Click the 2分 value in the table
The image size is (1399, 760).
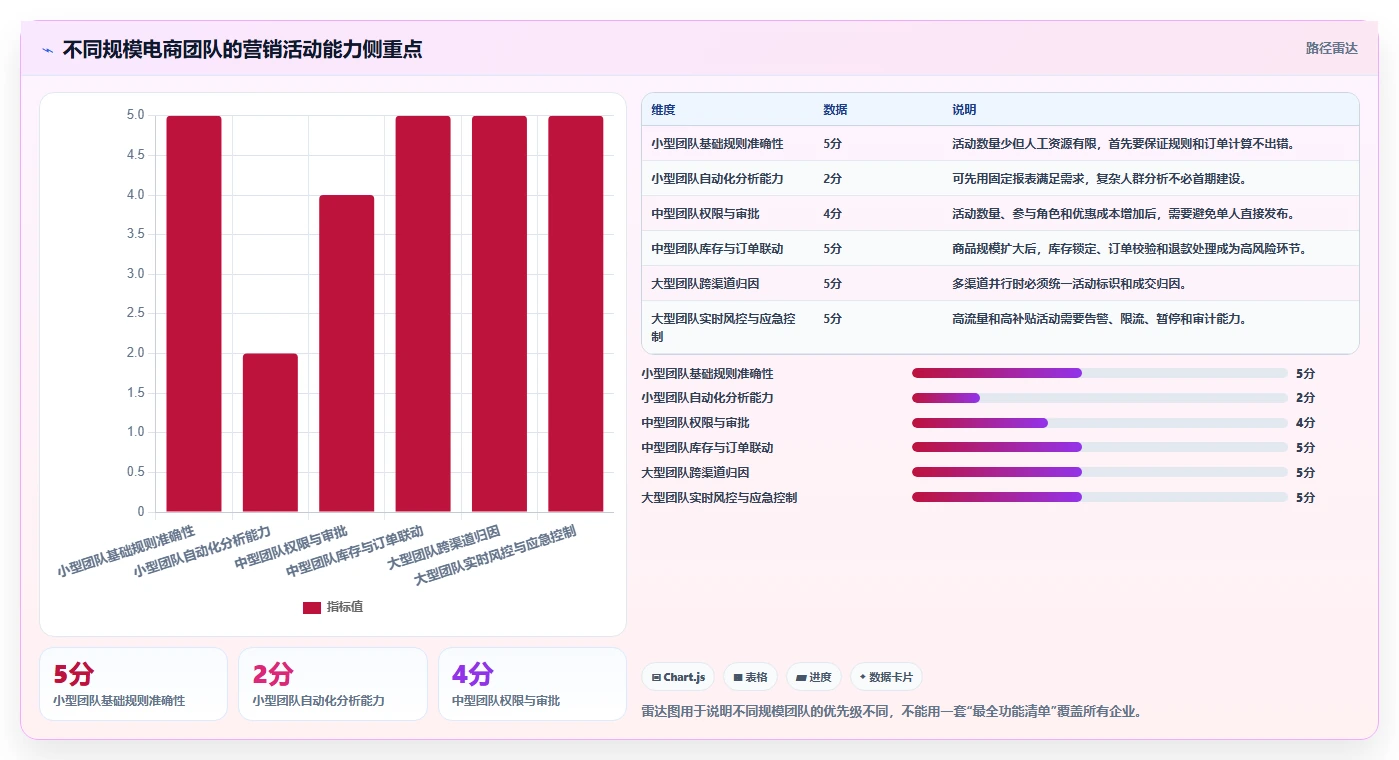click(832, 179)
